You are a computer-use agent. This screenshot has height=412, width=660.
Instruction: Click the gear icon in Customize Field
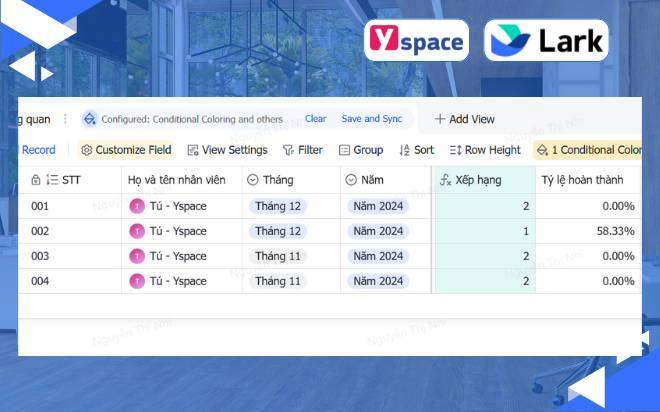[87, 150]
